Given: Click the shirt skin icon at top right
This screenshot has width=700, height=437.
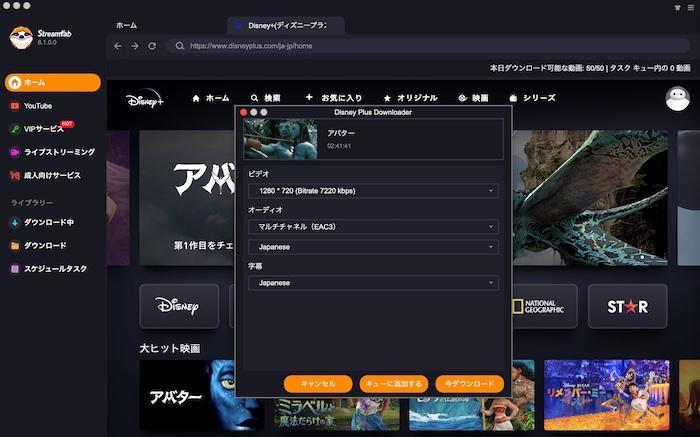Looking at the screenshot, I should coord(678,7).
